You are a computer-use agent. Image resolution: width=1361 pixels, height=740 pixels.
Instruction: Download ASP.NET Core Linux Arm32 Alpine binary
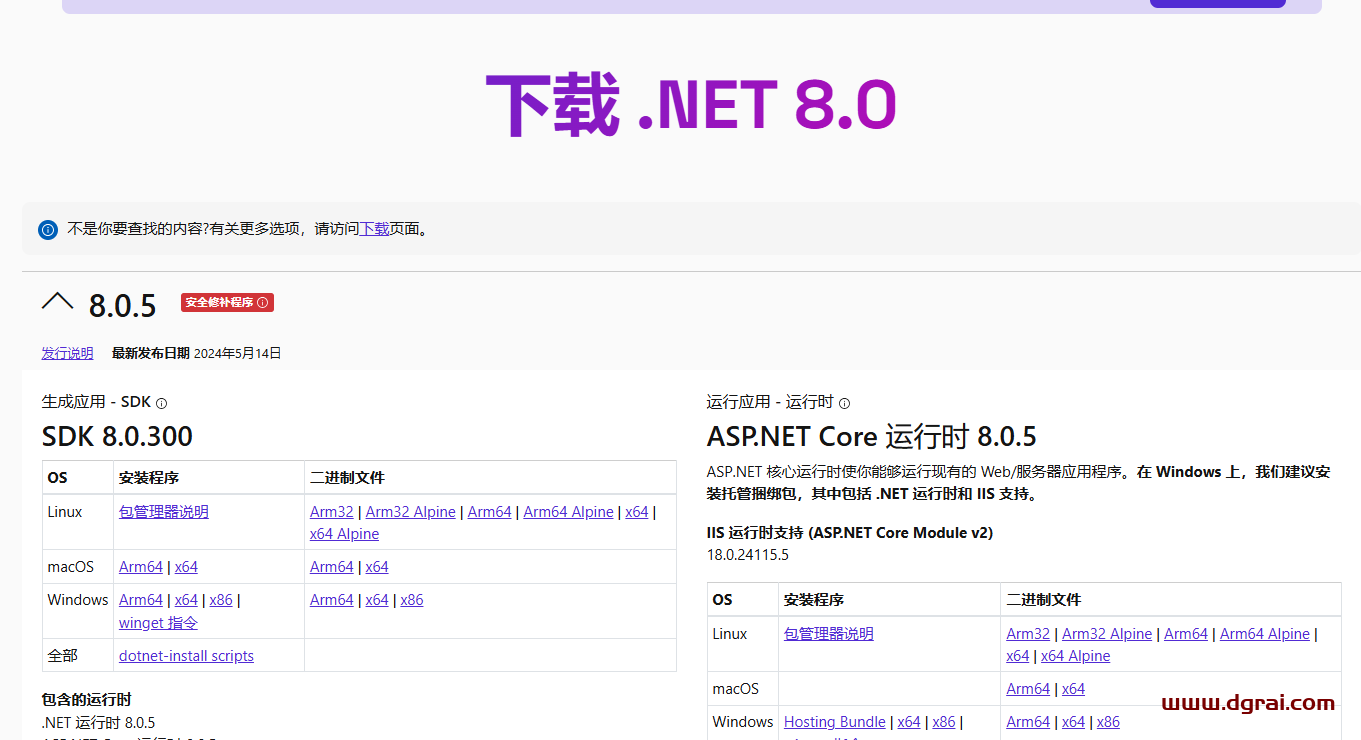pyautogui.click(x=1107, y=634)
